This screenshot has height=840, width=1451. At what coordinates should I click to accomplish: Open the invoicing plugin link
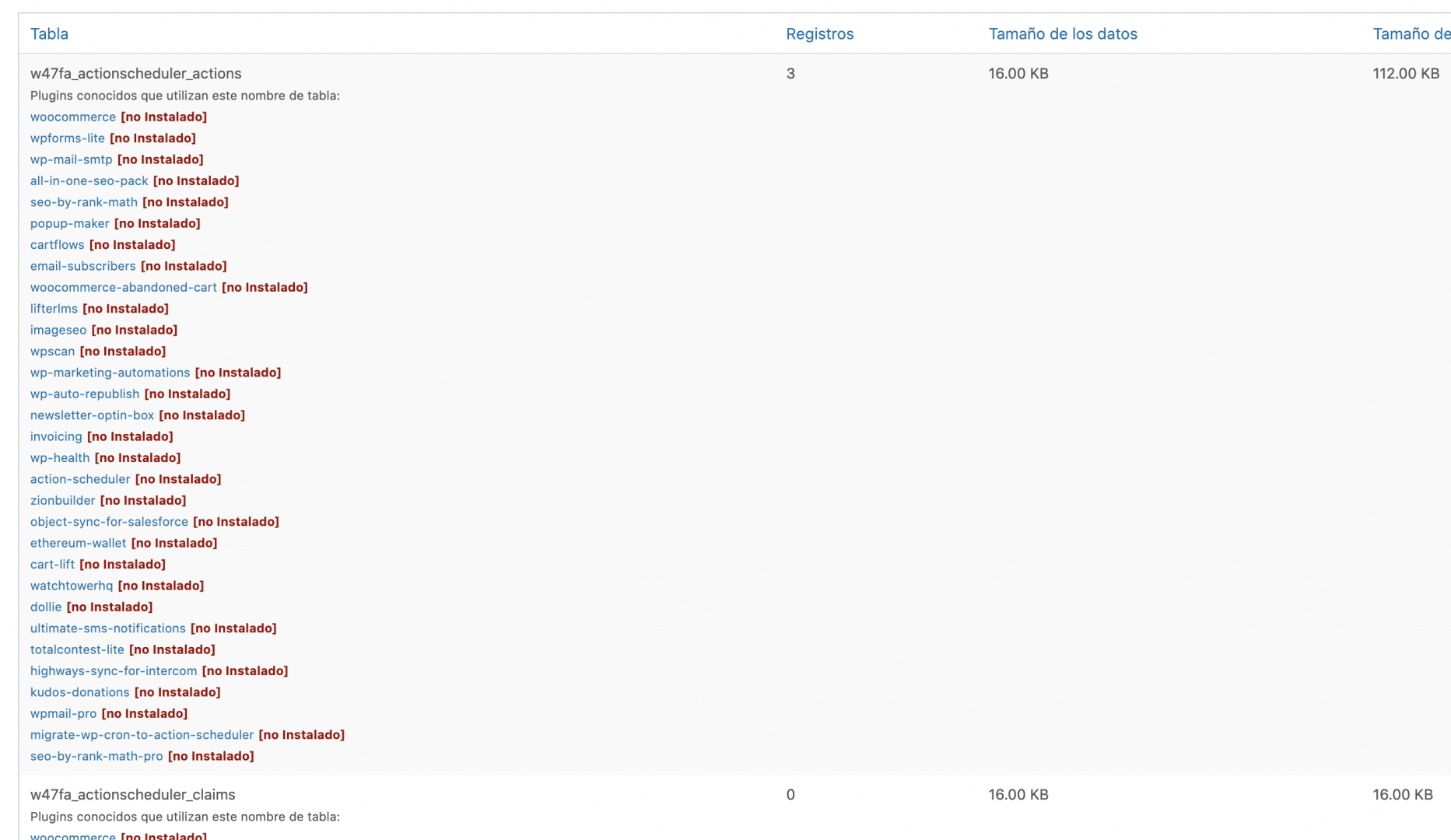point(56,436)
